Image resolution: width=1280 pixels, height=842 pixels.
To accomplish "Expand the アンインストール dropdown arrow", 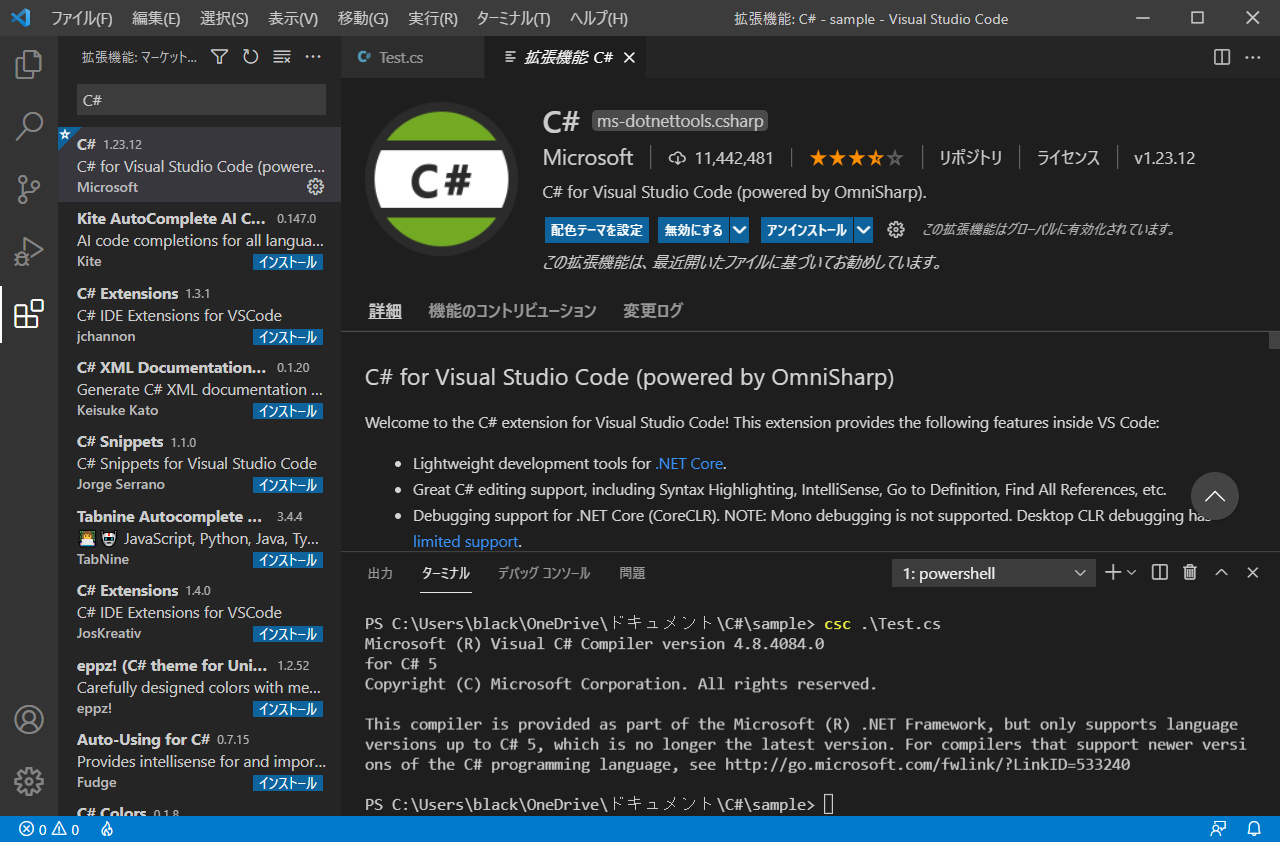I will (862, 229).
